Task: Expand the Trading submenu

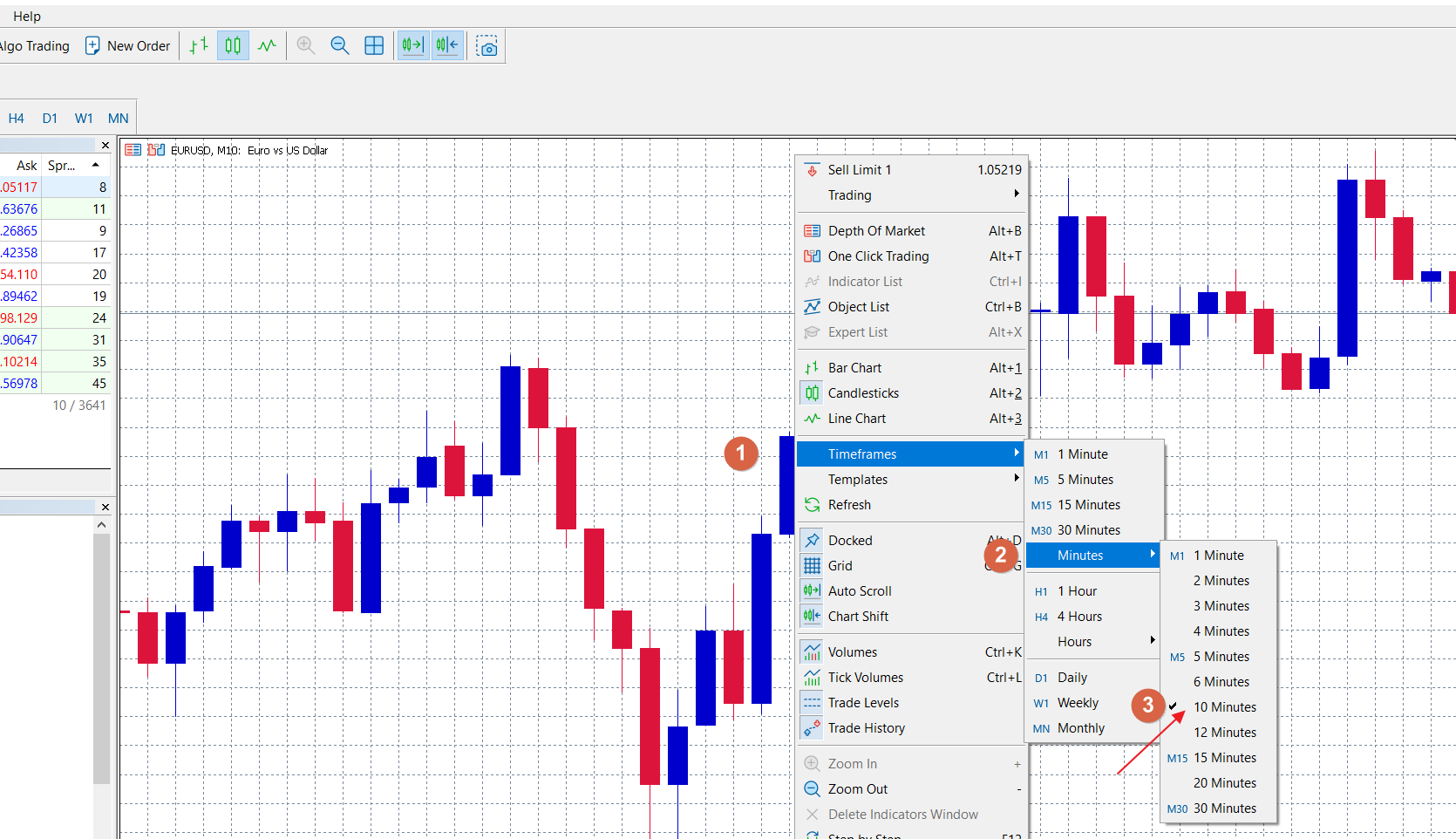Action: pyautogui.click(x=912, y=195)
